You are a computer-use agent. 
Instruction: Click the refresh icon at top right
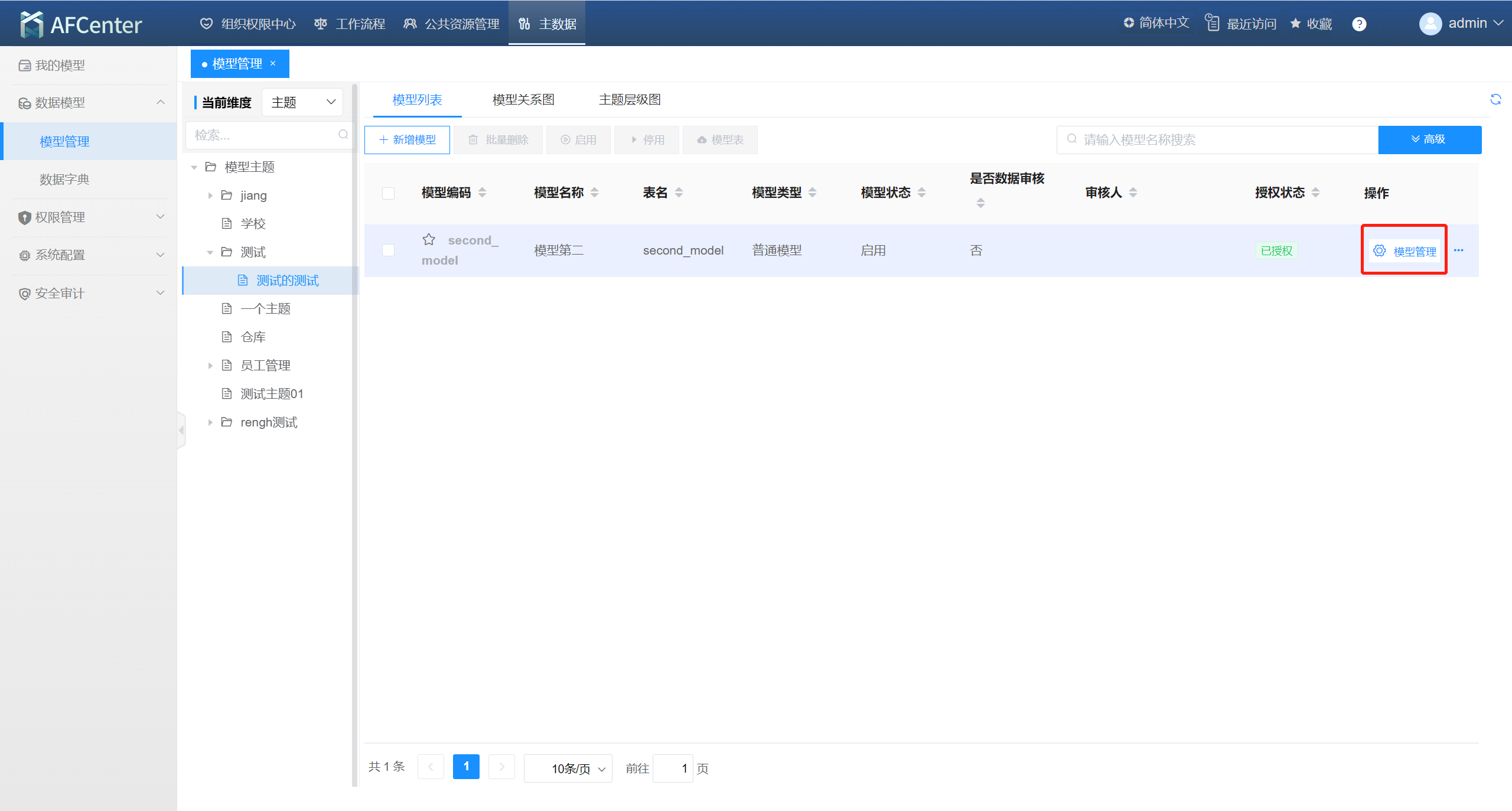pyautogui.click(x=1495, y=99)
